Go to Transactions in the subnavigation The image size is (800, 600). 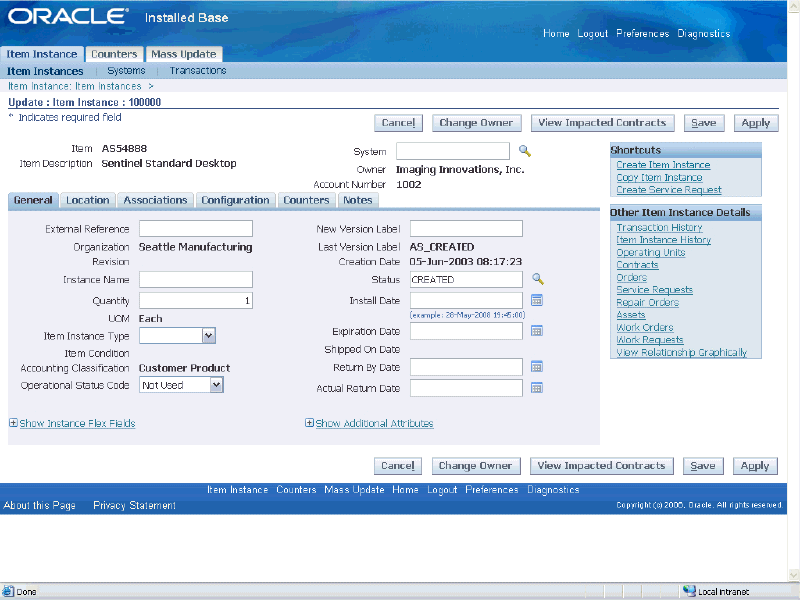pos(198,70)
